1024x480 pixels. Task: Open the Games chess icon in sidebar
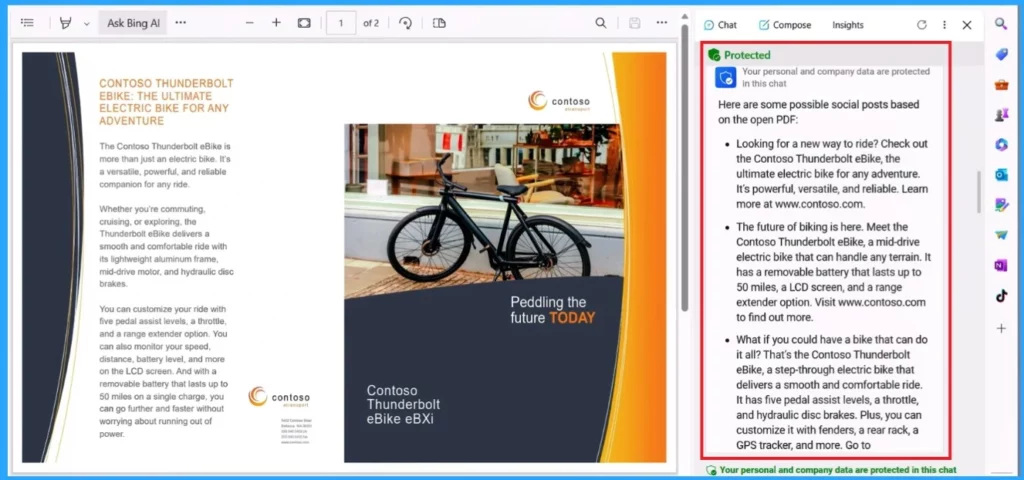pos(1001,115)
